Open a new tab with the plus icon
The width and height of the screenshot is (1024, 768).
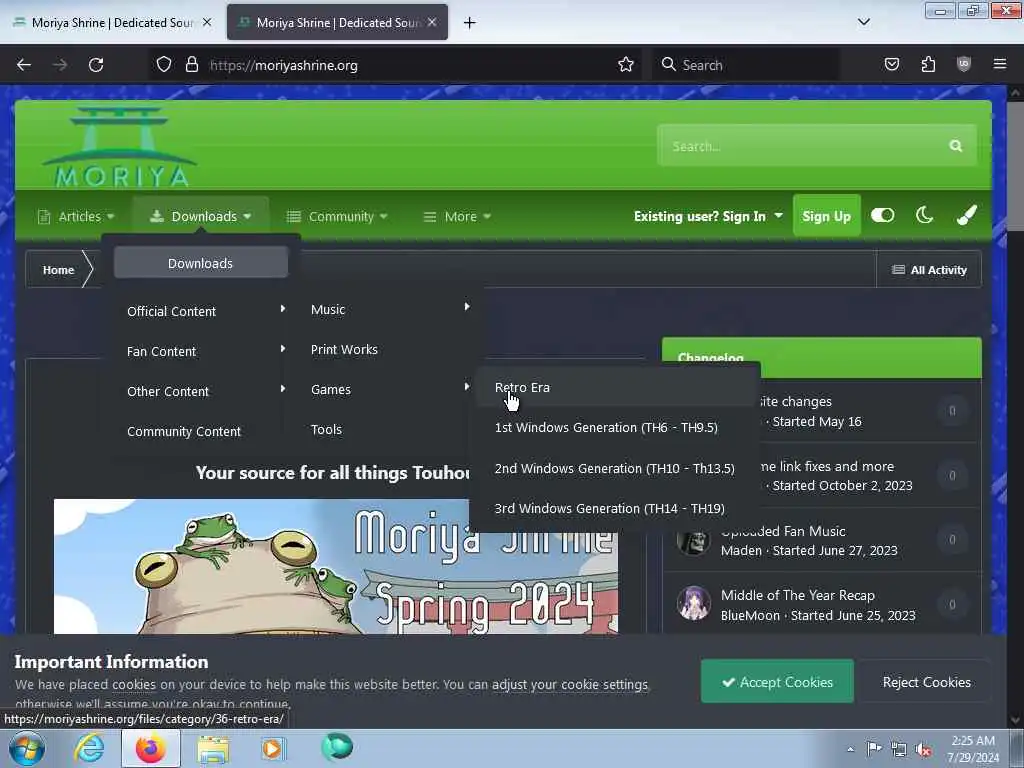(469, 23)
